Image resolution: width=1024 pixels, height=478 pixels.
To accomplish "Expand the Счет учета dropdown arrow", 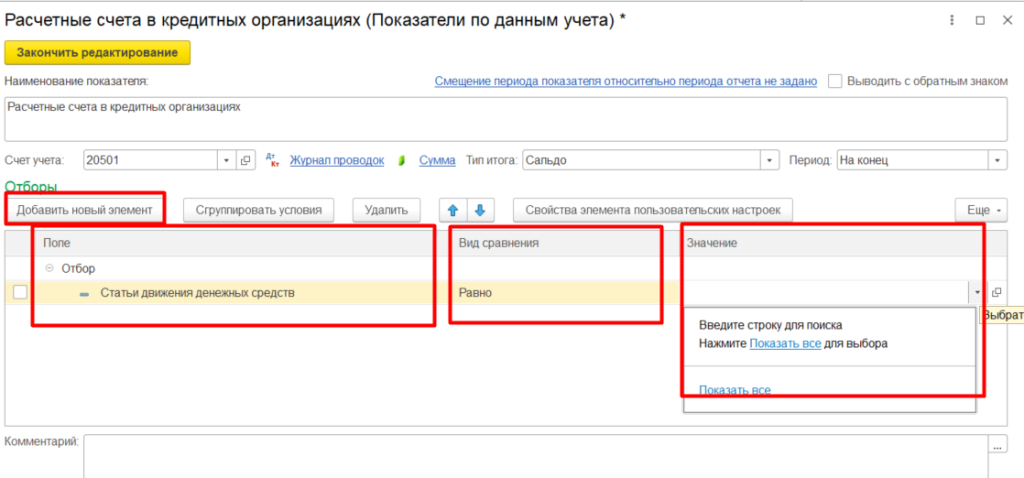I will click(x=226, y=160).
